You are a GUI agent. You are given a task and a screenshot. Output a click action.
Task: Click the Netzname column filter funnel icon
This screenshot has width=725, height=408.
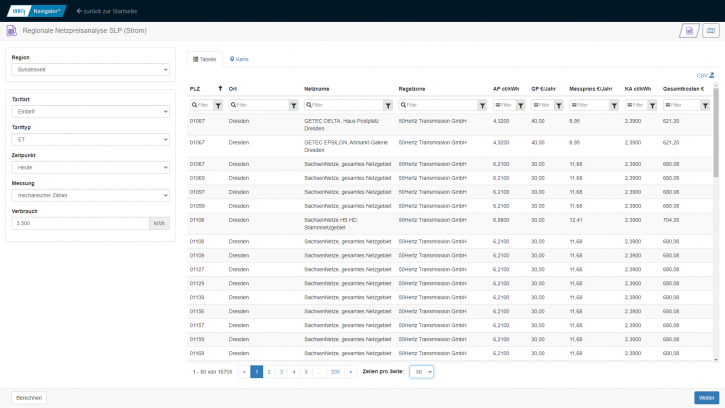tap(388, 104)
